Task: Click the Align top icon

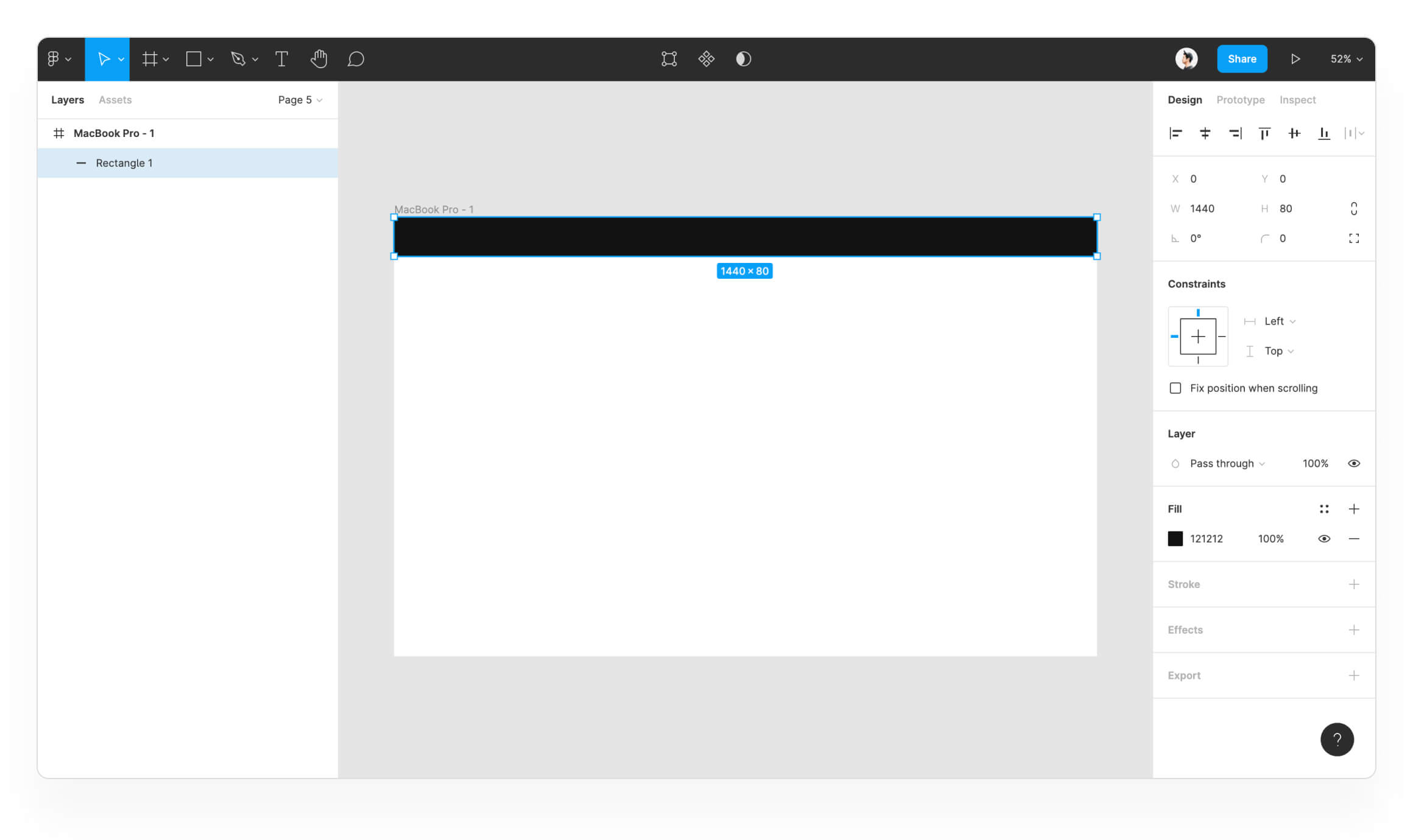Action: point(1264,133)
